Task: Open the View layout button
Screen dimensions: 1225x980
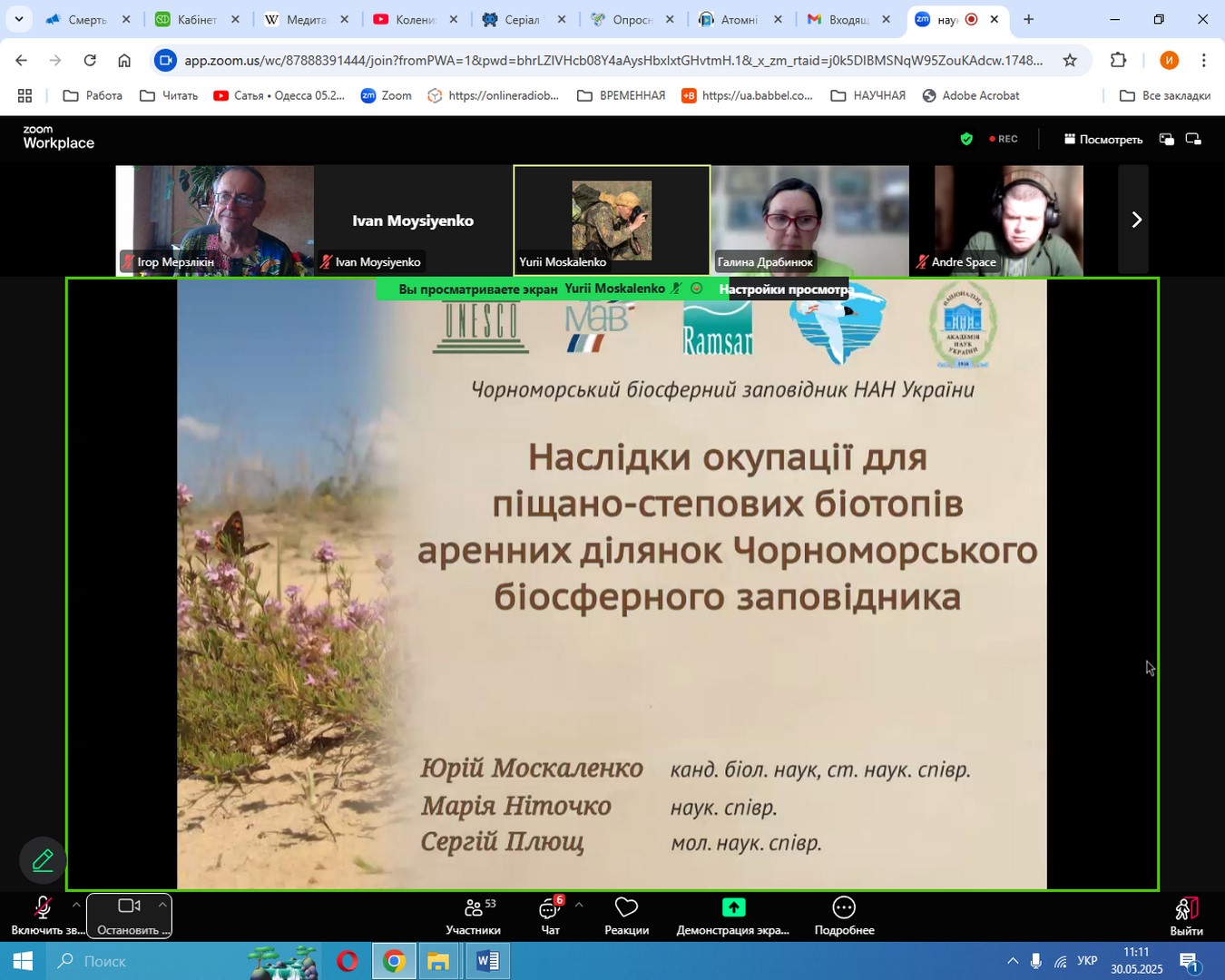Action: click(x=1103, y=139)
